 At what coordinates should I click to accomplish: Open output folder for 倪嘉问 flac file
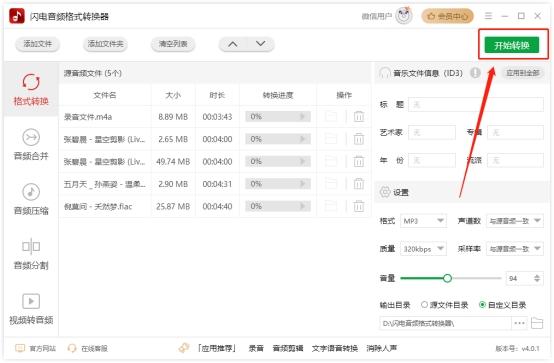pyautogui.click(x=331, y=206)
